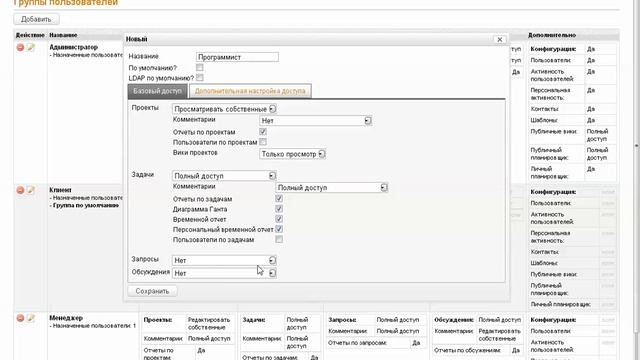Screen dimensions: 640x360
Task: Delete the Администратор group with red icon
Action: pyautogui.click(x=20, y=47)
